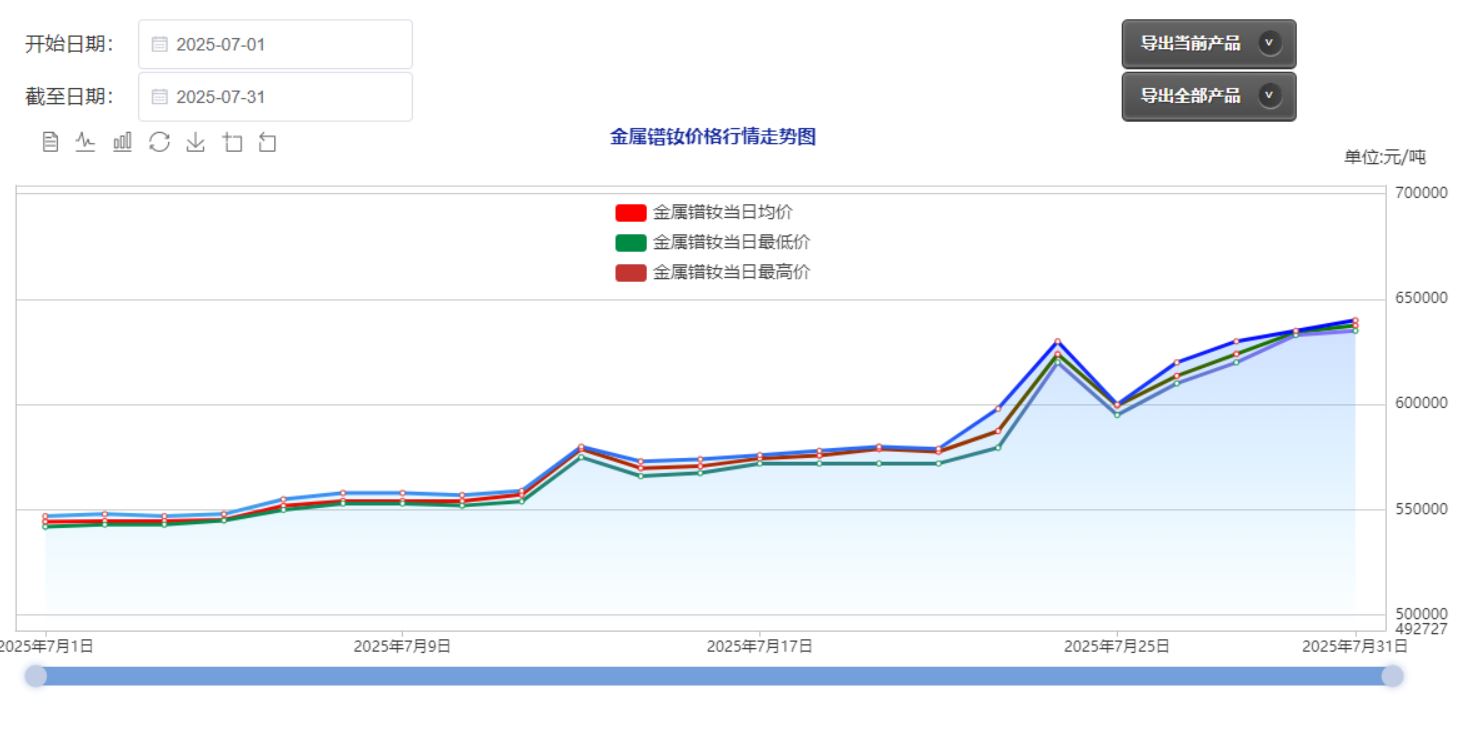Save chart as image download icon
Screen dimensions: 1471x730
tap(196, 142)
